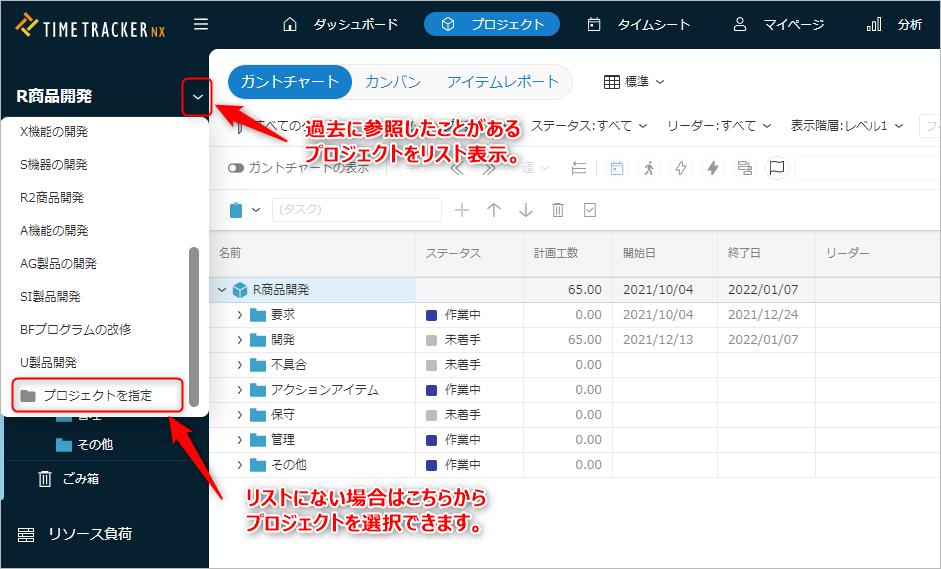The height and width of the screenshot is (569, 941).
Task: Open the 表示階層:レベル1 dropdown
Action: click(846, 126)
